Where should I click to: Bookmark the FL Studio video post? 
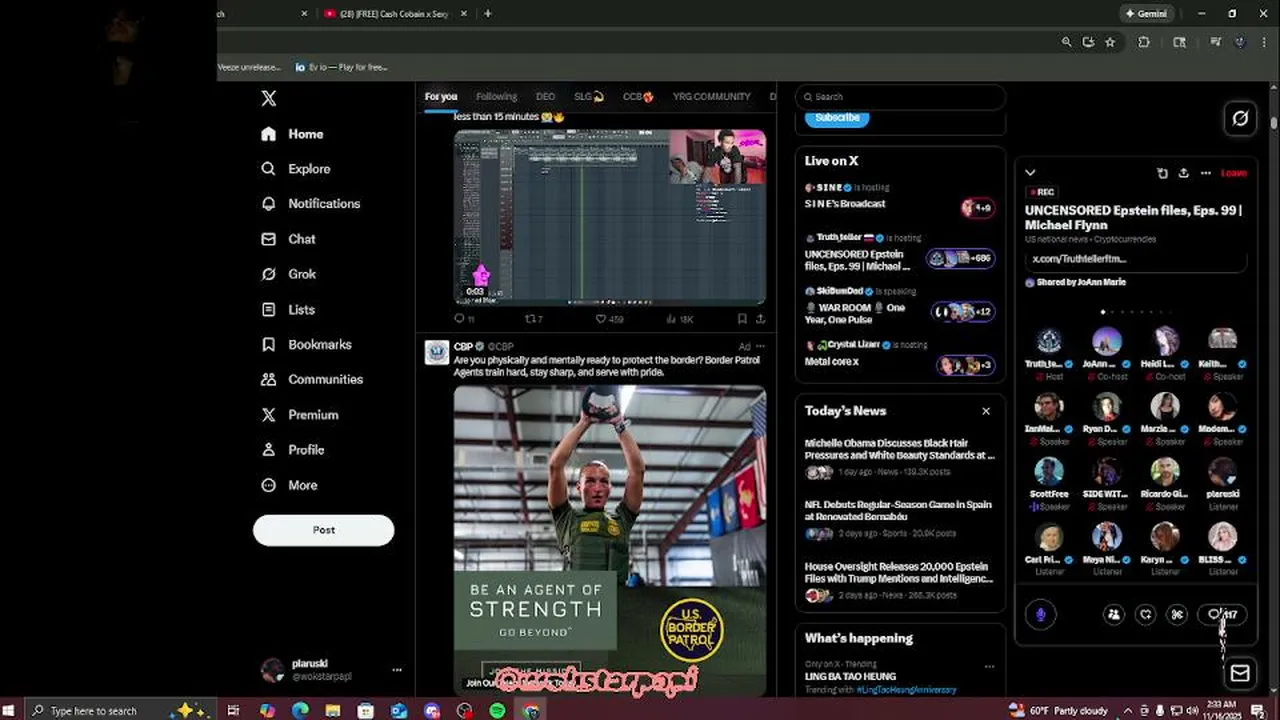coord(742,319)
